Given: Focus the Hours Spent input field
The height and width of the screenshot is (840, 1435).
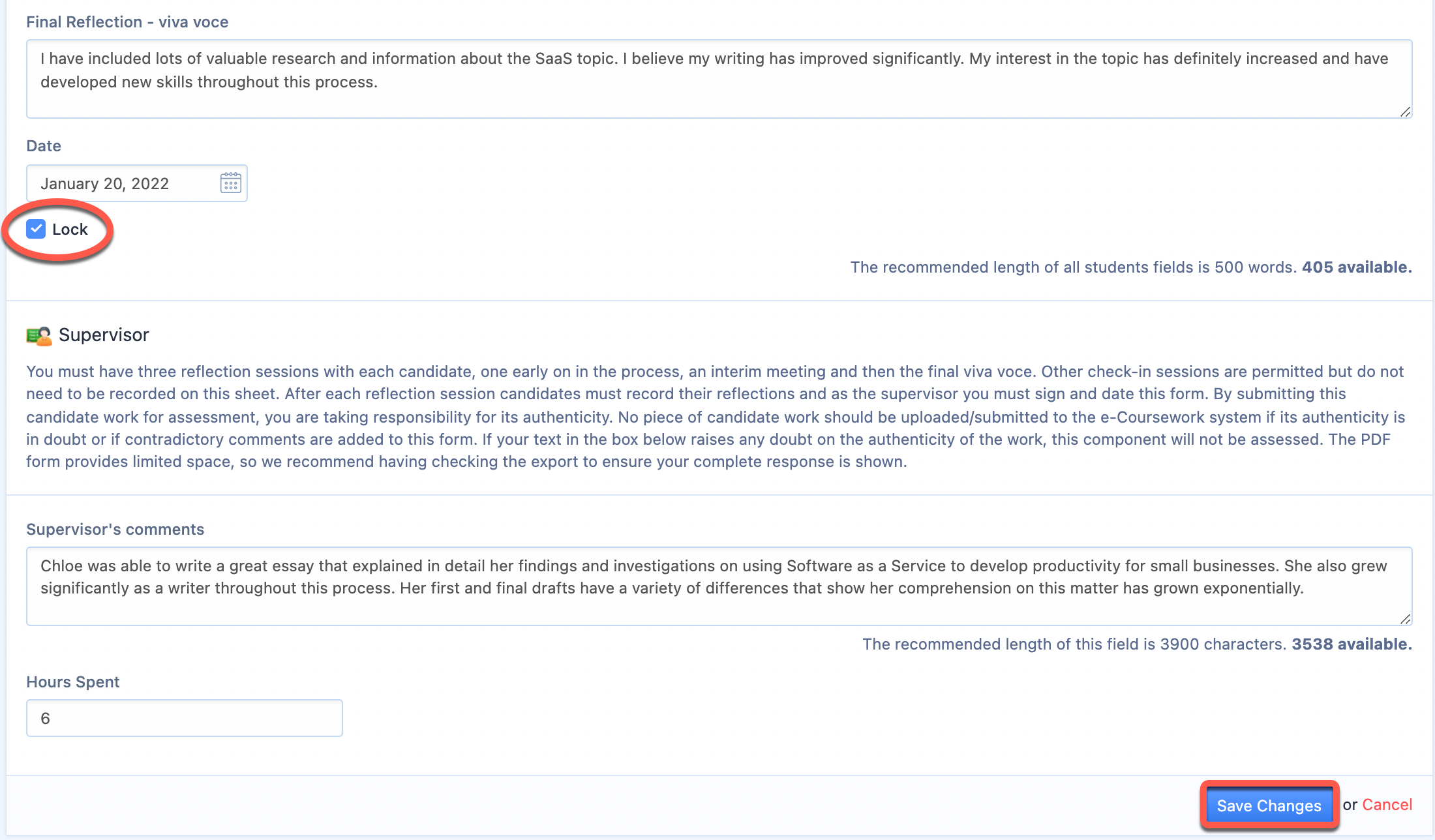Looking at the screenshot, I should [185, 718].
